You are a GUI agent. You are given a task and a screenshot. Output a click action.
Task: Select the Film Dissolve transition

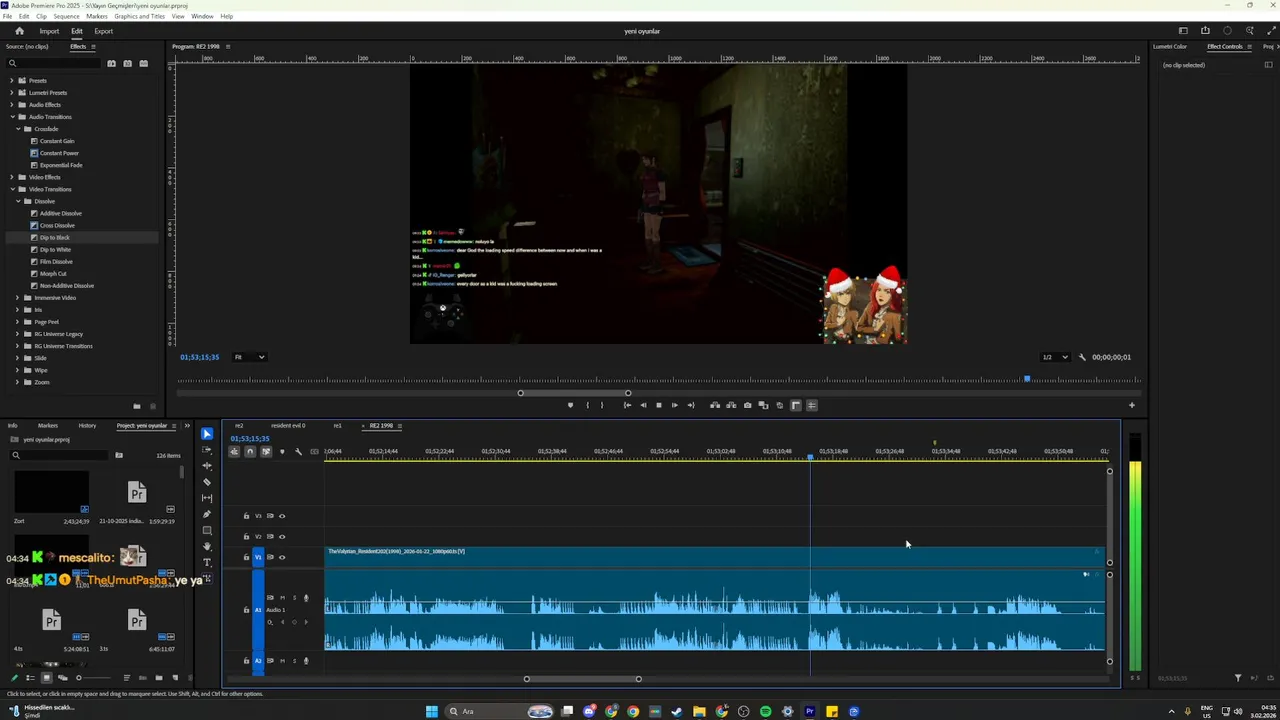pos(56,262)
